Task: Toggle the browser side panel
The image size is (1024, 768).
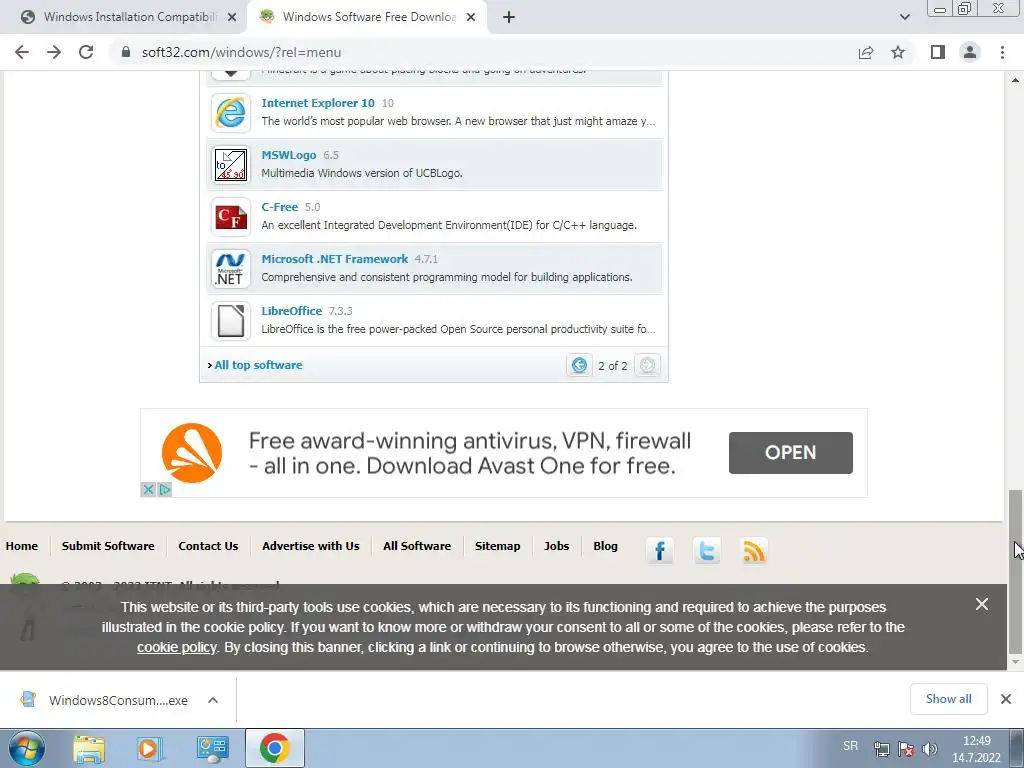Action: pos(938,52)
